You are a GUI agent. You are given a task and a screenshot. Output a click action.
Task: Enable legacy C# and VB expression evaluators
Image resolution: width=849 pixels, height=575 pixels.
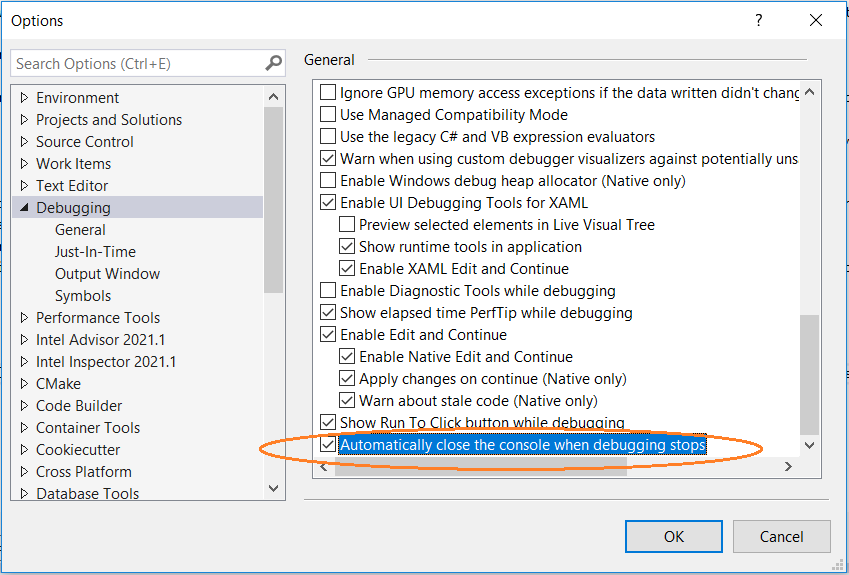pyautogui.click(x=328, y=136)
